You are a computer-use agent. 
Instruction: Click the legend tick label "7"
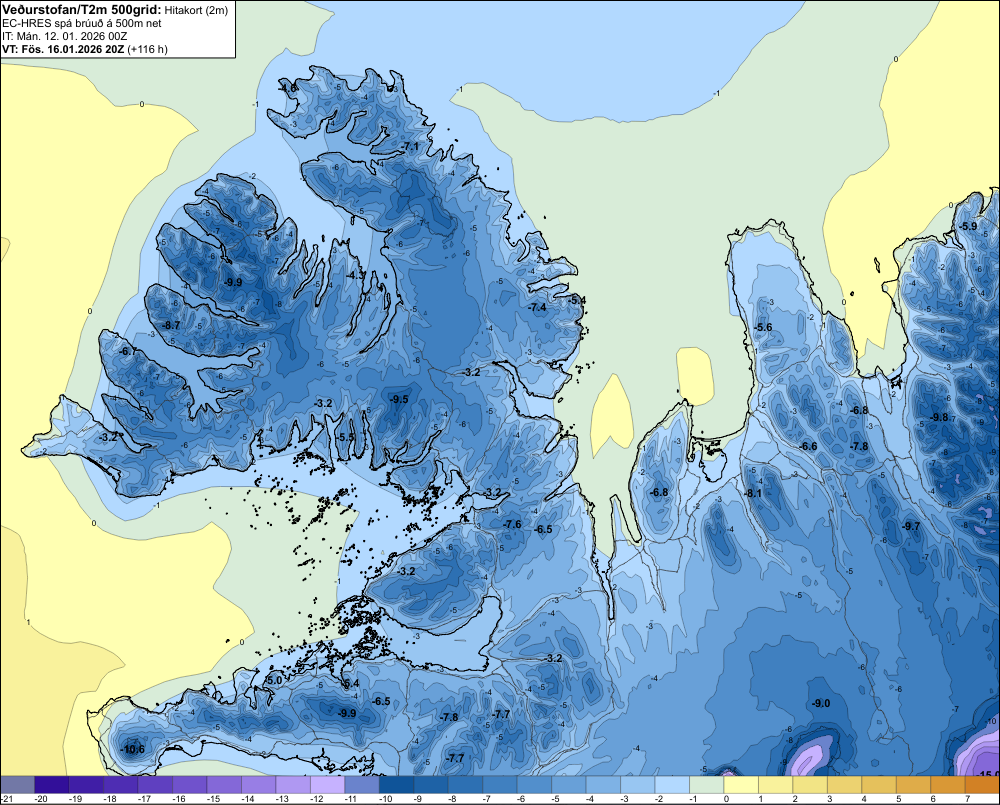[x=967, y=799]
